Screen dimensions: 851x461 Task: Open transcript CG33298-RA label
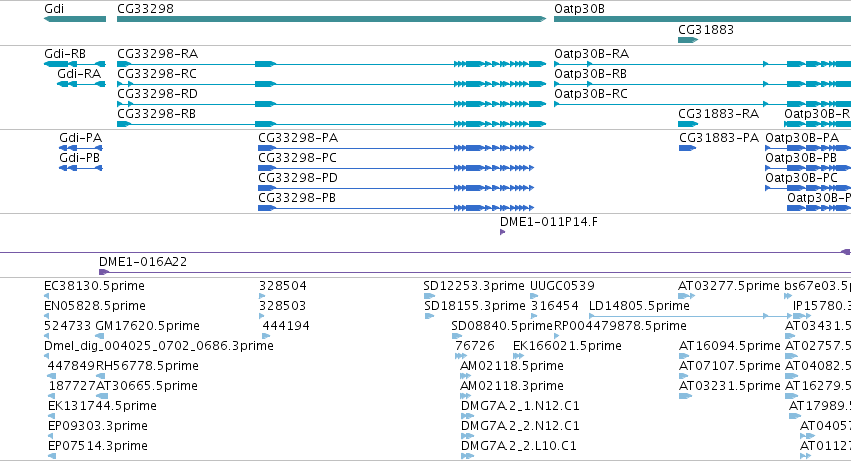[157, 54]
